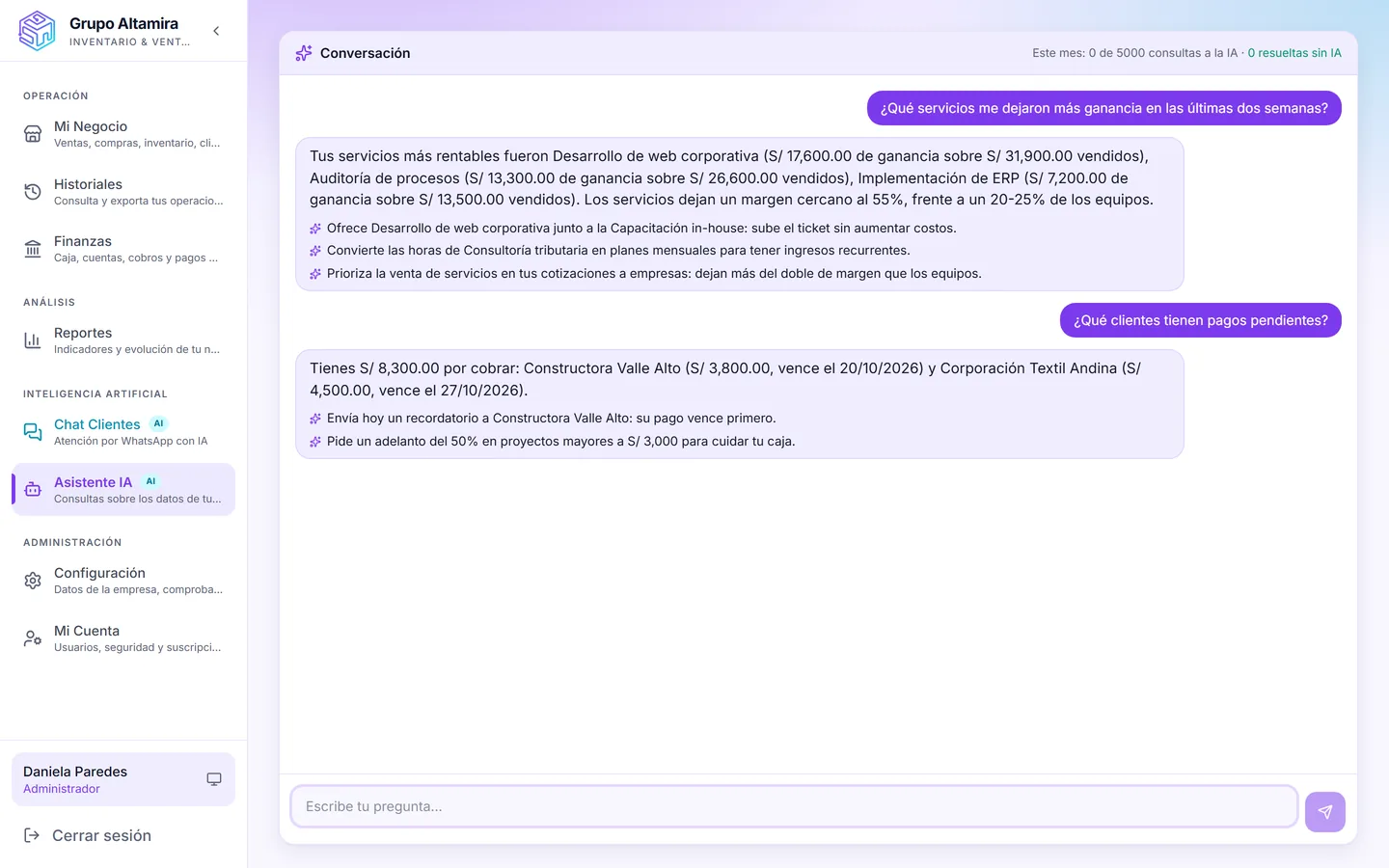Image resolution: width=1389 pixels, height=868 pixels.
Task: Click the Conversación header title
Action: [x=365, y=53]
